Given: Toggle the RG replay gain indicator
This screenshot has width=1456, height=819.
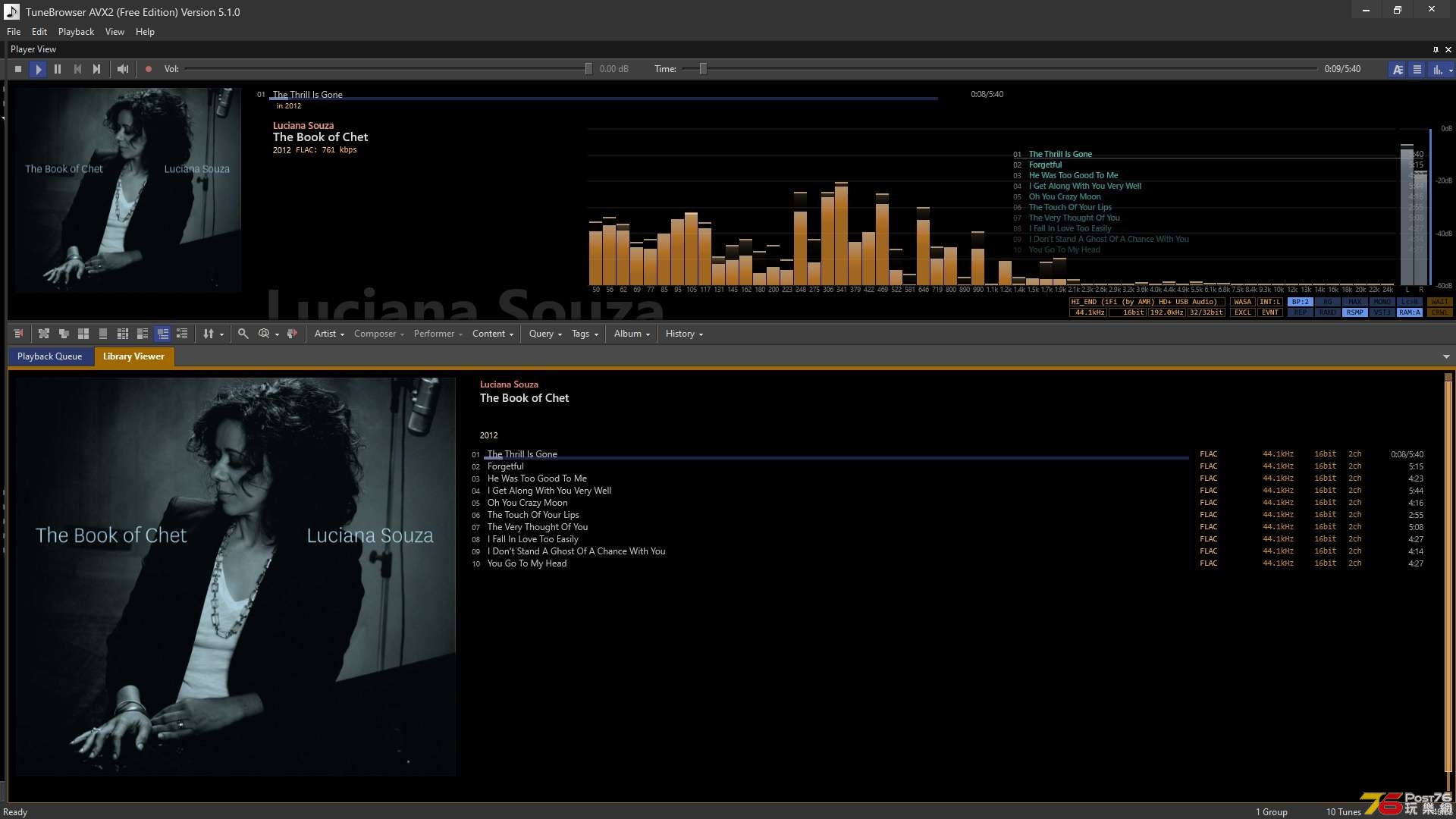Looking at the screenshot, I should [1328, 302].
